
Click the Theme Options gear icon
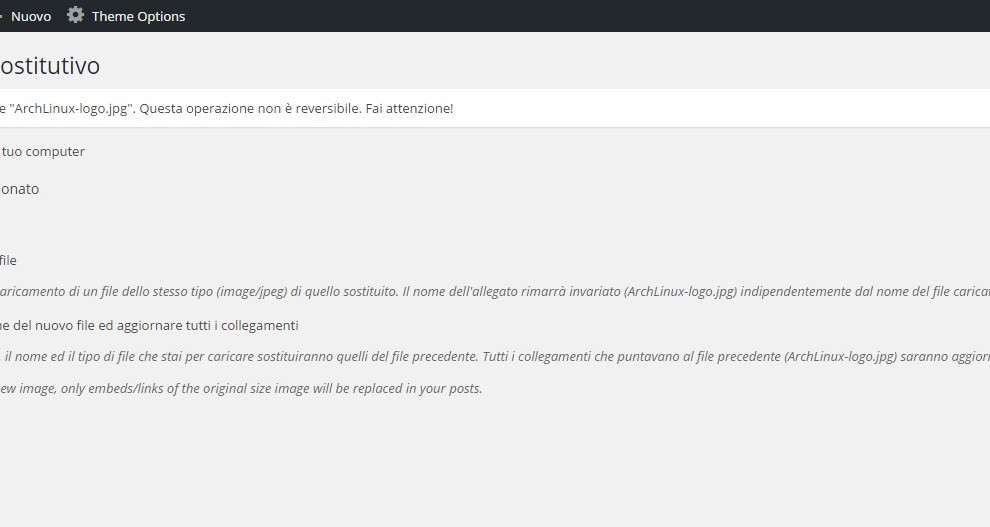point(75,15)
